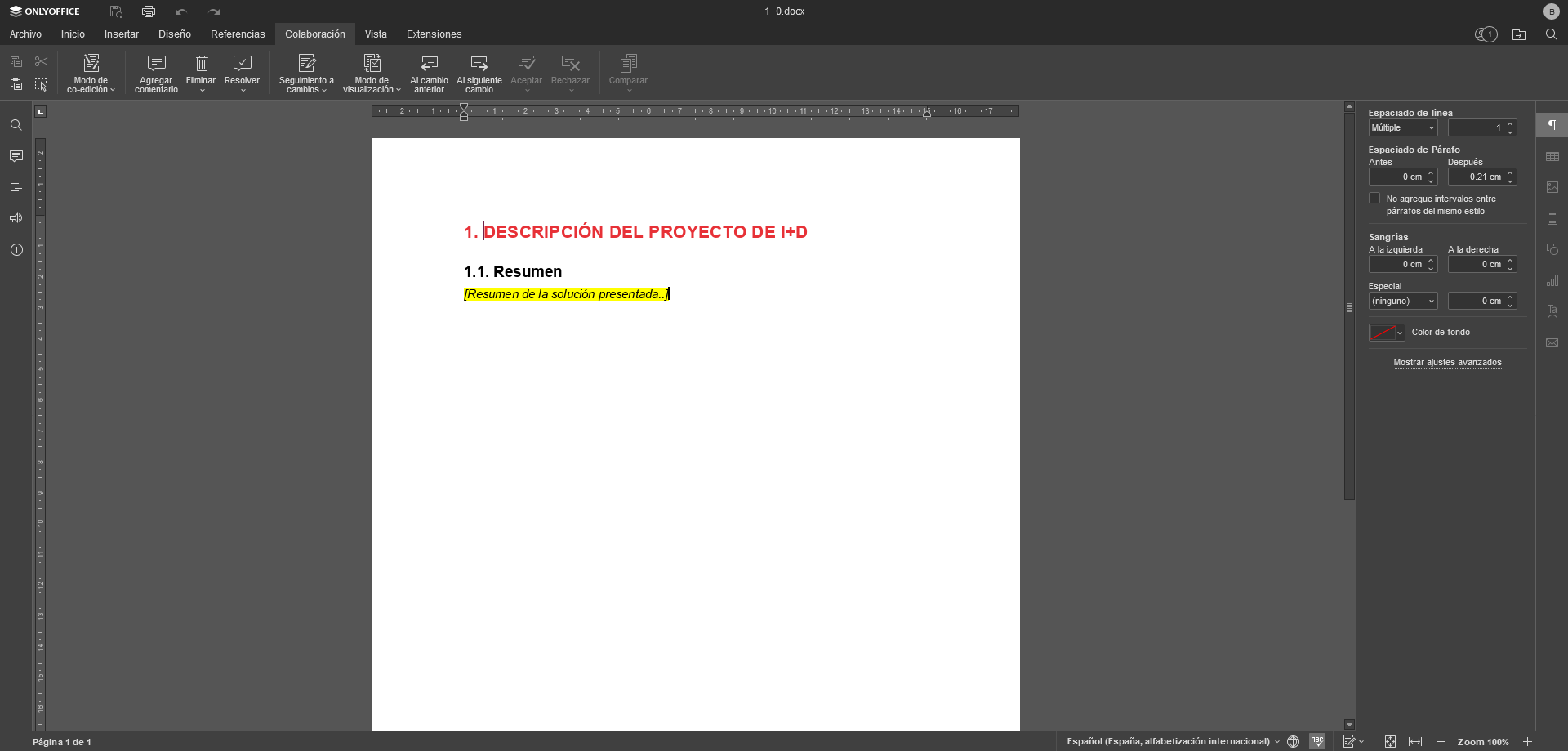Expand the Especial indent dropdown
Viewport: 1568px width, 751px height.
[x=1402, y=302]
